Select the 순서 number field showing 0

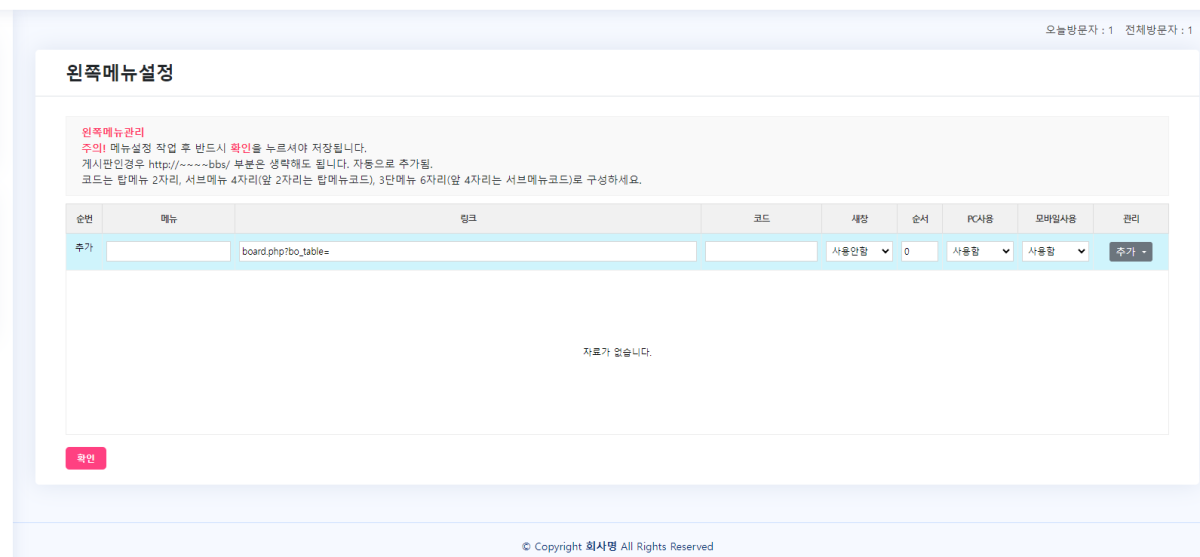point(918,252)
